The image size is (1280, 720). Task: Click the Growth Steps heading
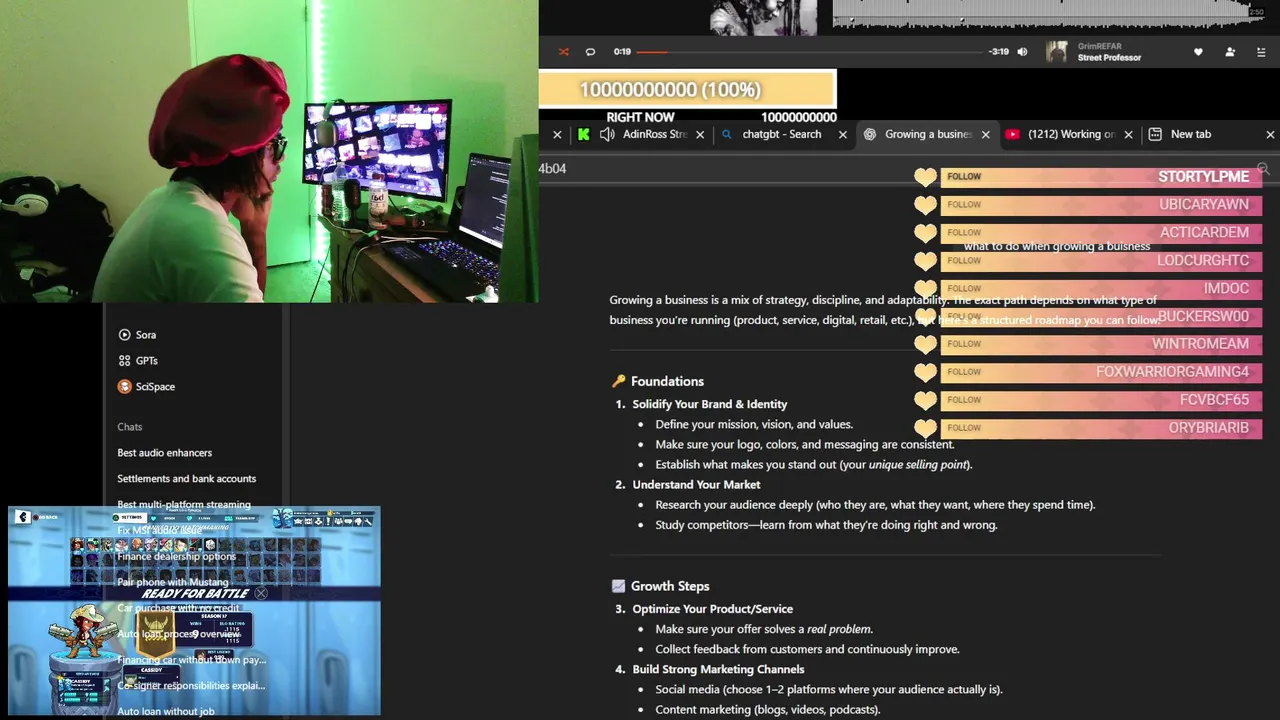point(670,586)
